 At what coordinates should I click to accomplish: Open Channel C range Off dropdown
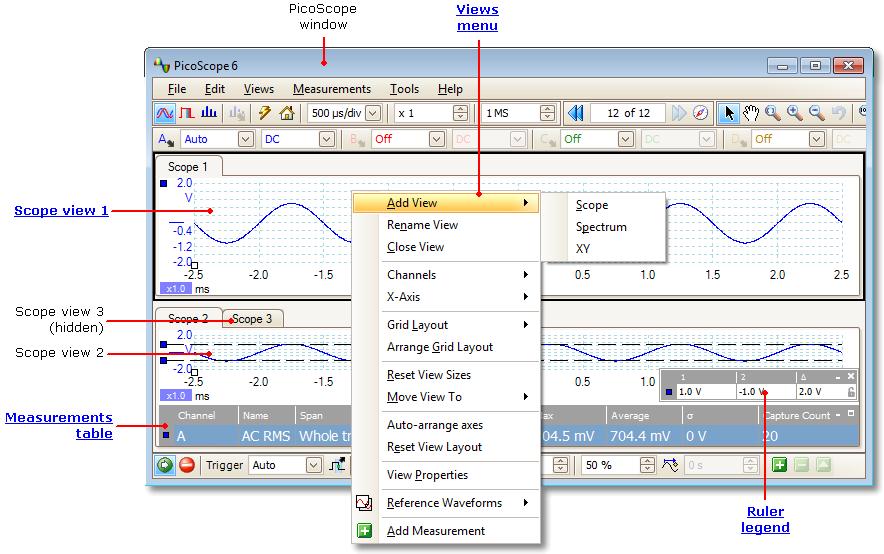pyautogui.click(x=626, y=139)
